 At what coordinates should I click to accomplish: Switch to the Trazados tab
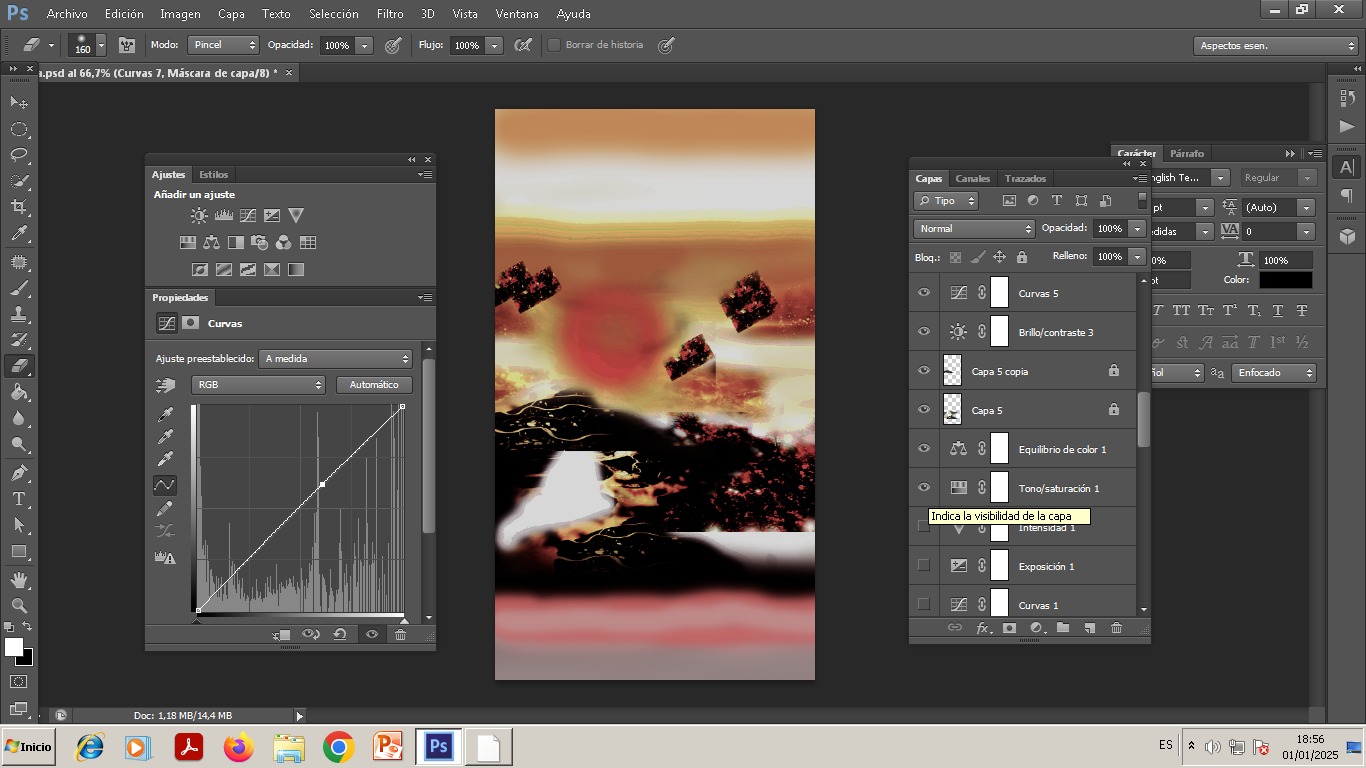point(1025,178)
